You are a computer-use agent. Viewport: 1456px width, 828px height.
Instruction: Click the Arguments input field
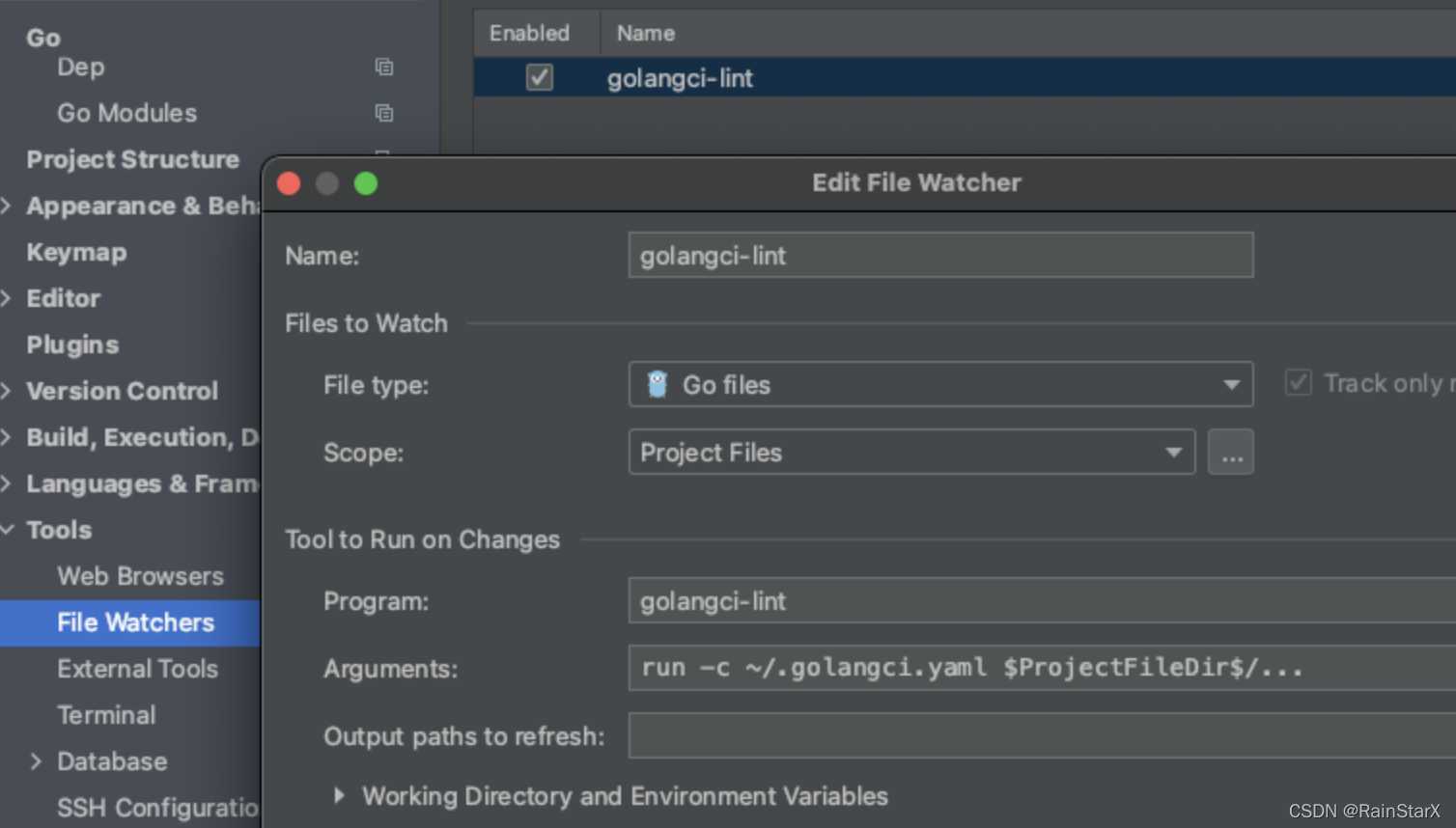tap(1042, 668)
